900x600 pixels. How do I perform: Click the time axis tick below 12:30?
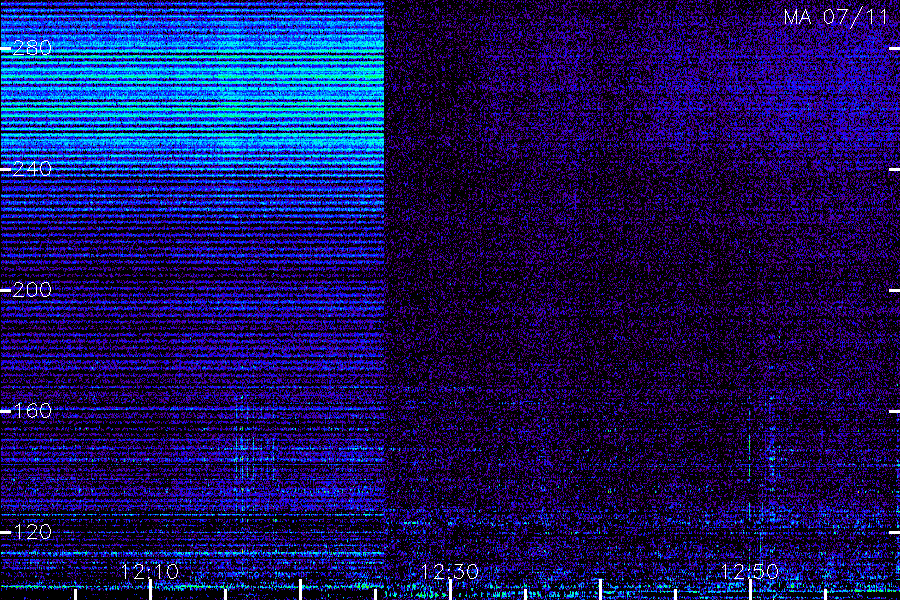(450, 590)
